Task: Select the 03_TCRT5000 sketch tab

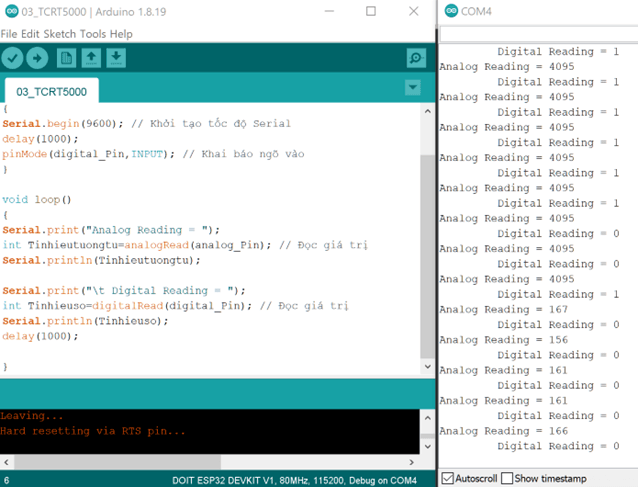Action: click(51, 91)
